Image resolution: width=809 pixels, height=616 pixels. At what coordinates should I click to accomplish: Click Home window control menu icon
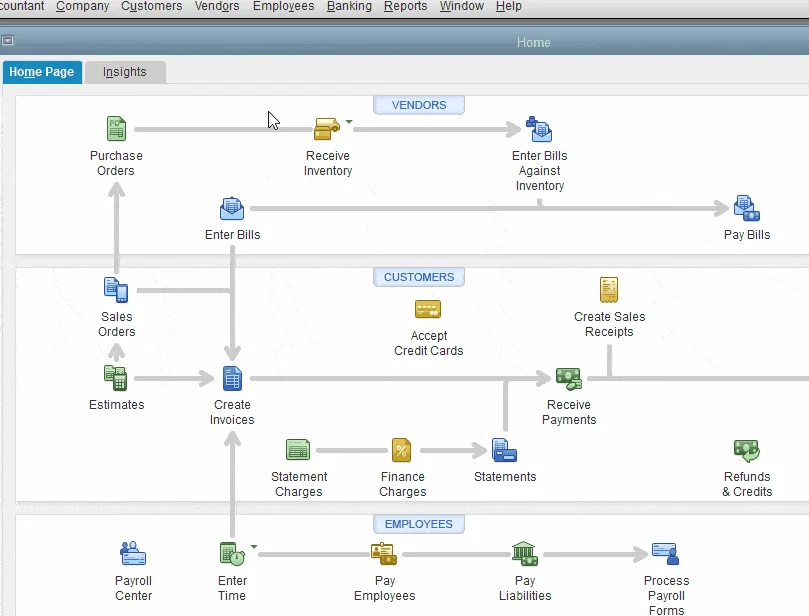(x=7, y=40)
